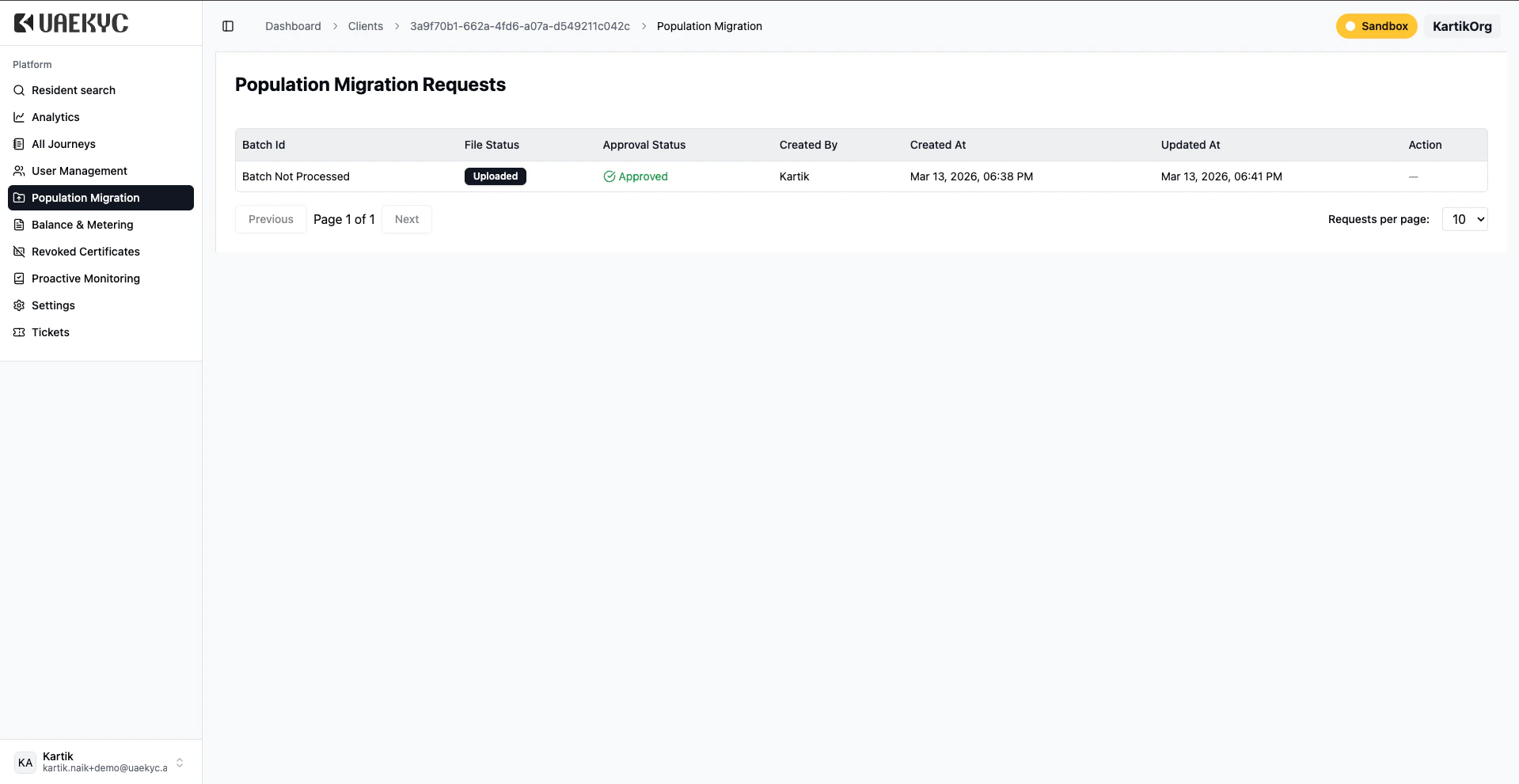The image size is (1519, 784).
Task: Click the Clients breadcrumb entry
Action: (365, 26)
